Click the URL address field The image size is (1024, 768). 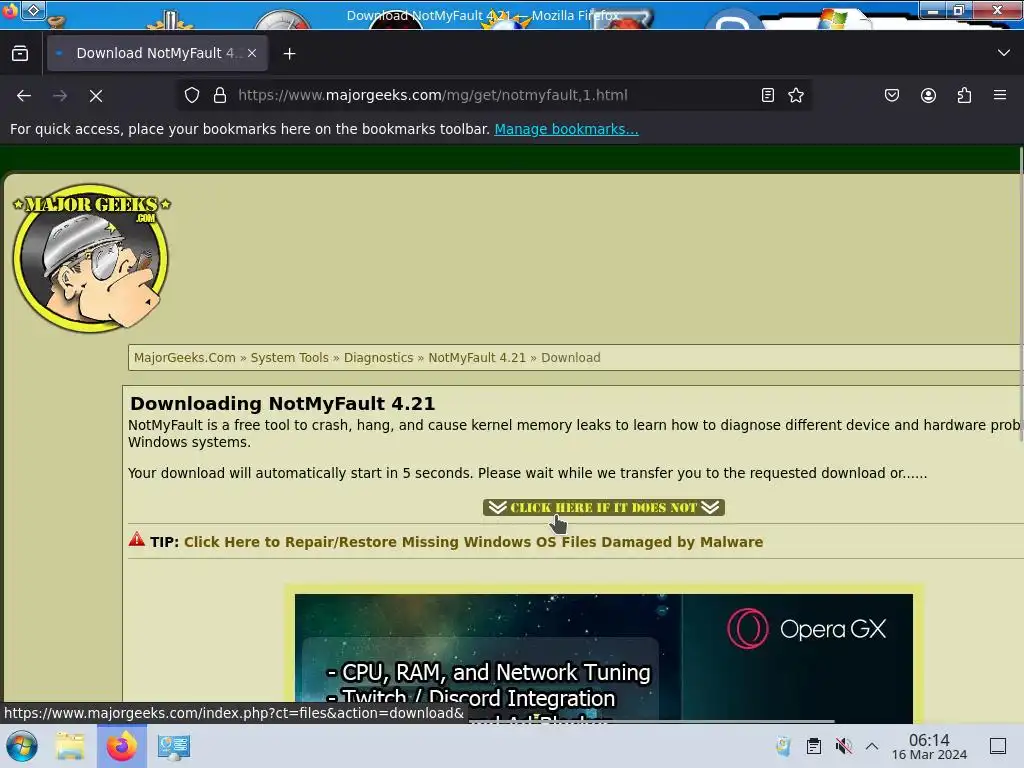tap(493, 95)
